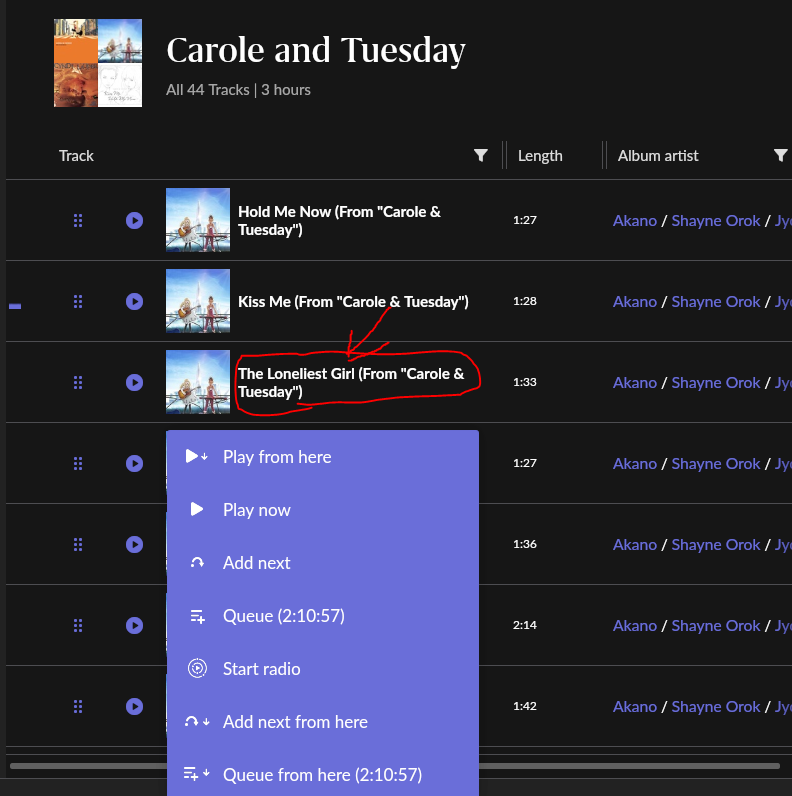Click the Kiss Me track title
The height and width of the screenshot is (796, 792).
point(353,302)
